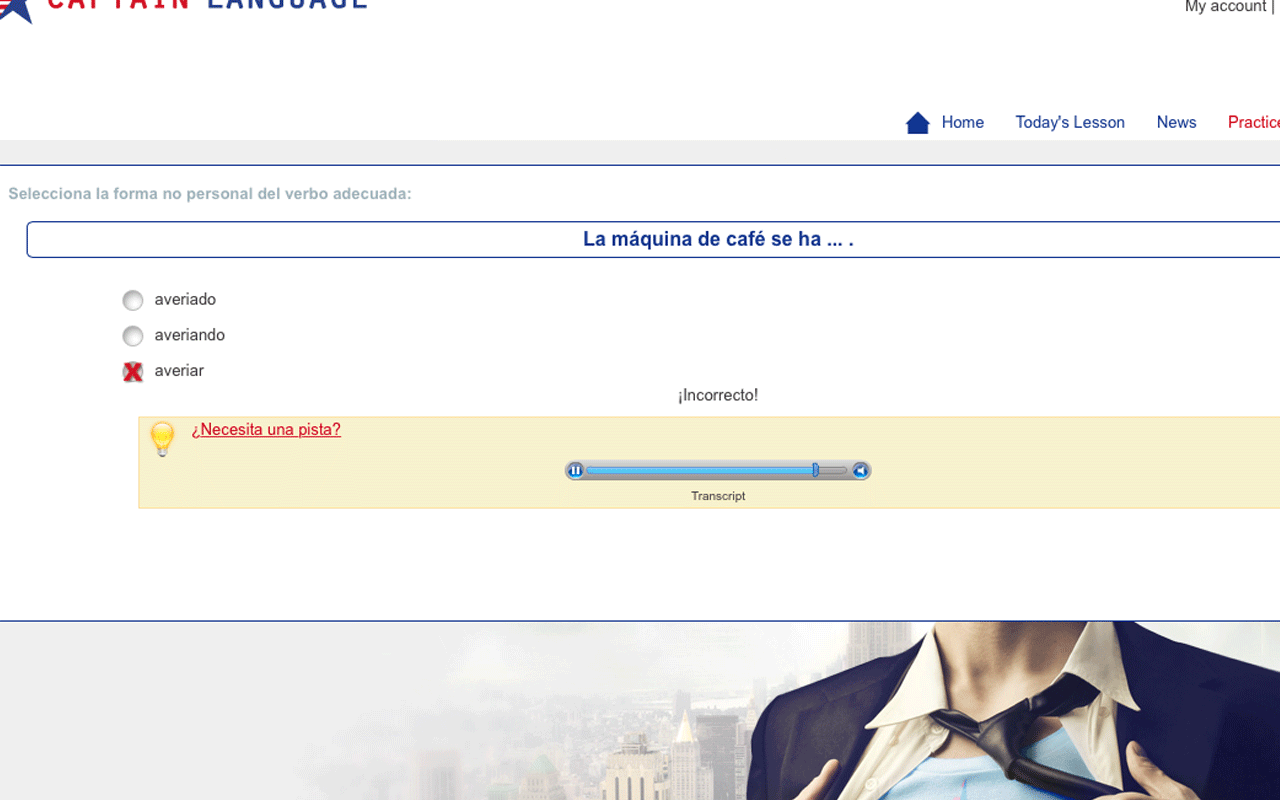Image resolution: width=1280 pixels, height=800 pixels.
Task: Open the '¿Necesita una pista?' hint link
Action: coord(266,429)
